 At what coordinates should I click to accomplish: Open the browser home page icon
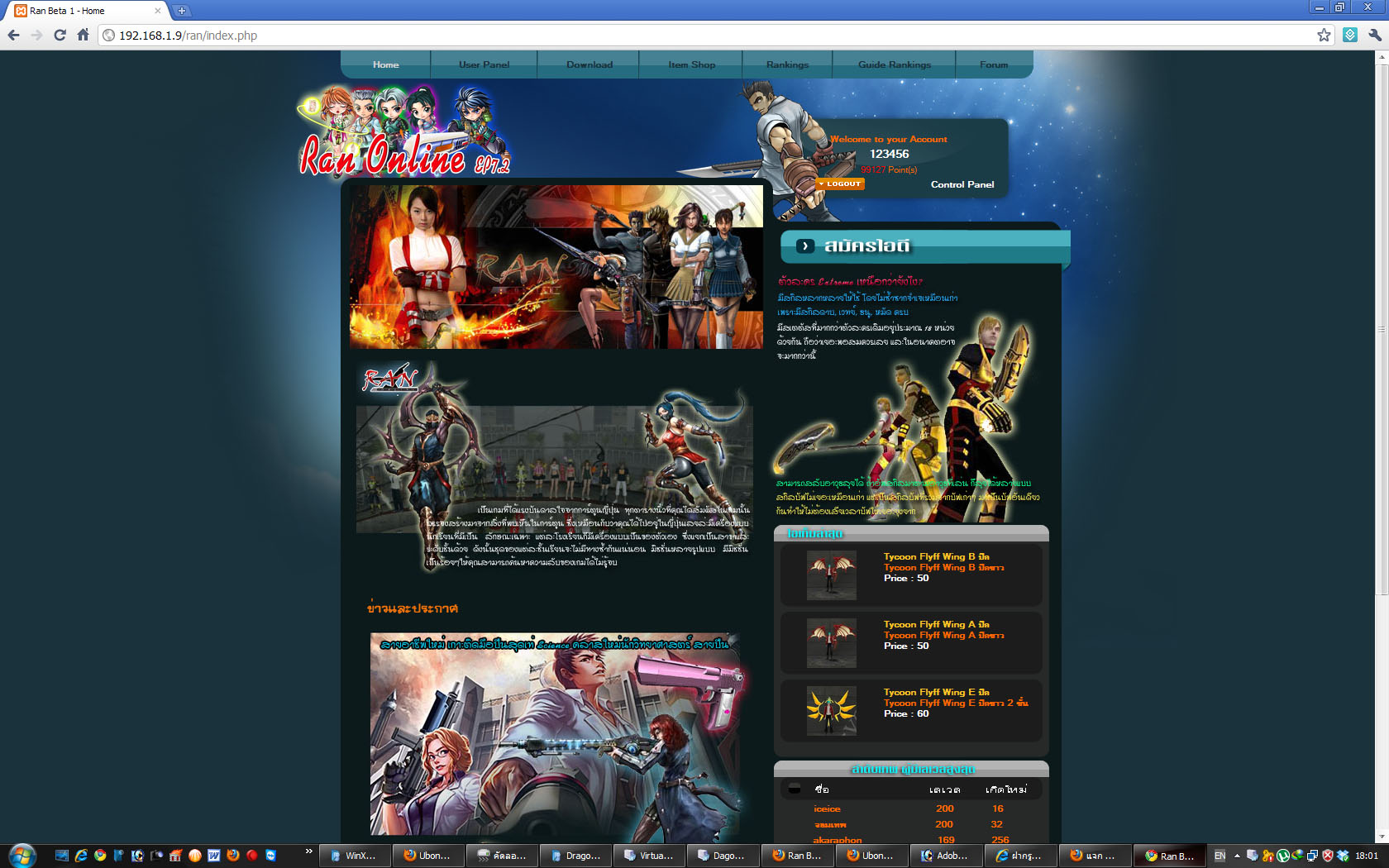tap(83, 35)
